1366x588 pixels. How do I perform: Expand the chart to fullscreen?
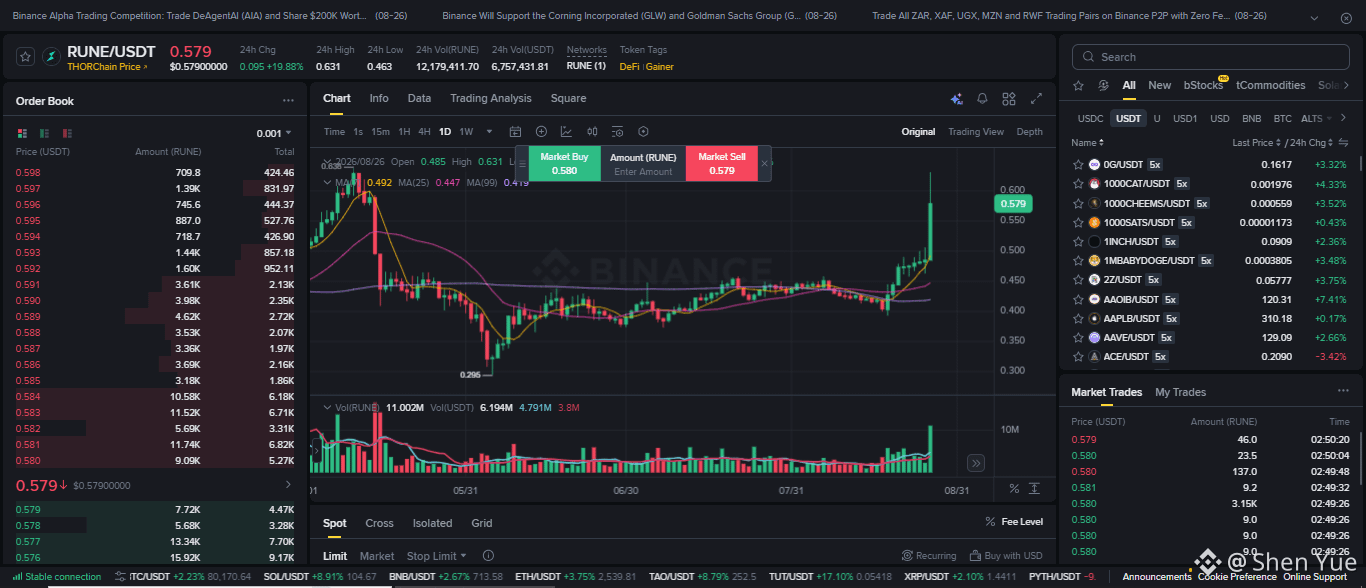pos(1037,98)
